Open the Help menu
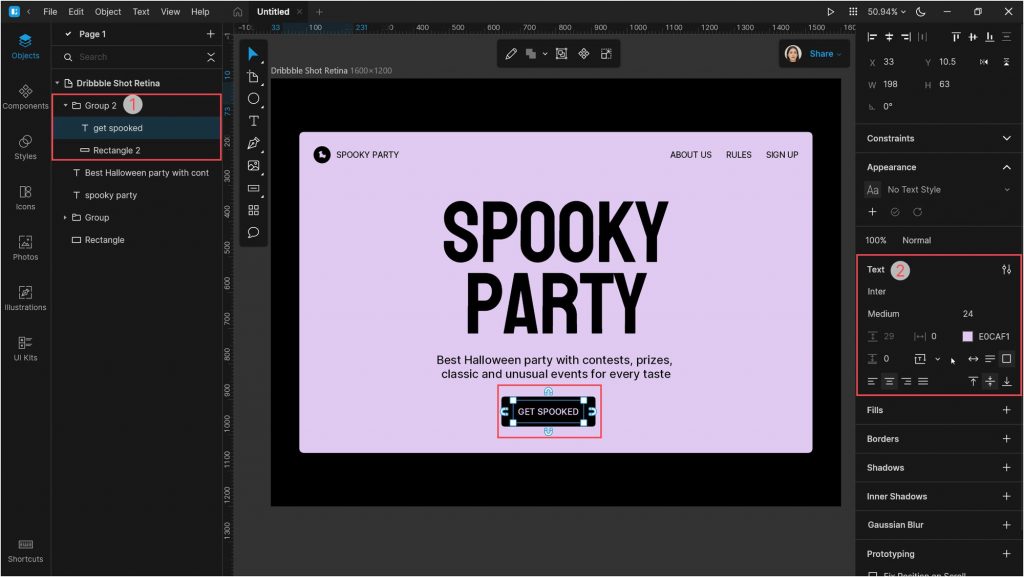 [200, 12]
